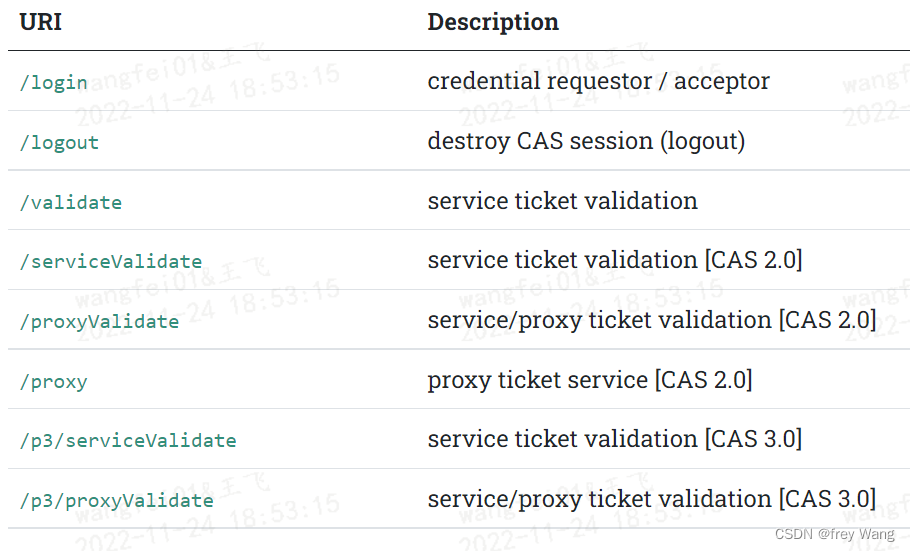910x551 pixels.
Task: Click the 'CSDN @frey Wang' watermark
Action: 835,534
